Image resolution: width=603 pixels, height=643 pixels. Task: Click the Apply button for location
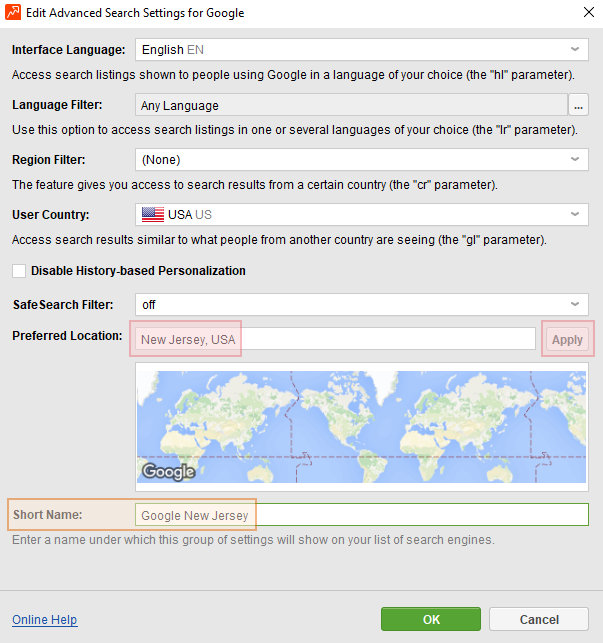coord(568,339)
